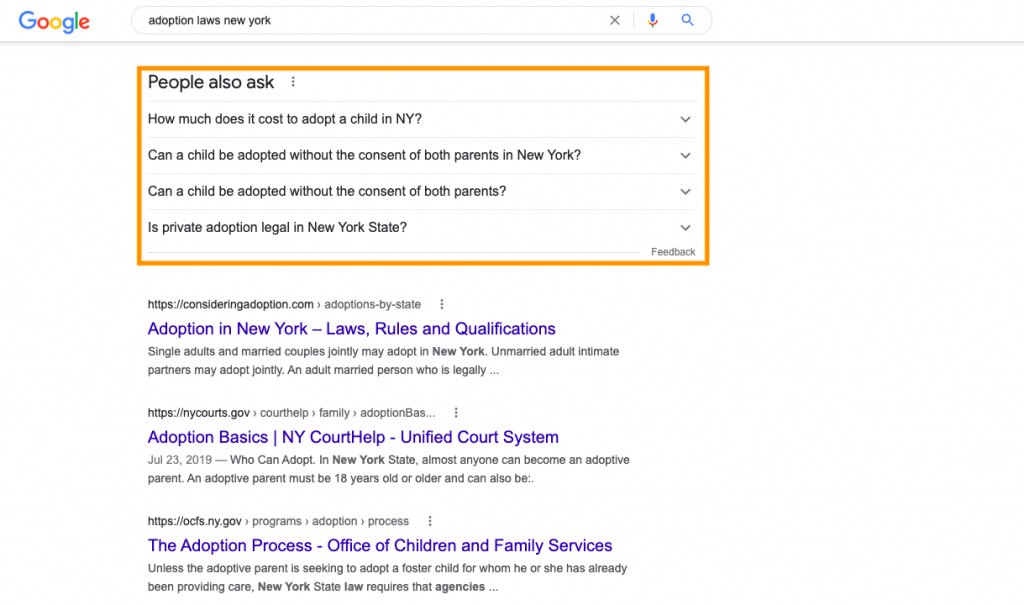Click the nycourts.gov URL breadcrumb
Viewport: 1024px width, 605px height.
click(291, 413)
